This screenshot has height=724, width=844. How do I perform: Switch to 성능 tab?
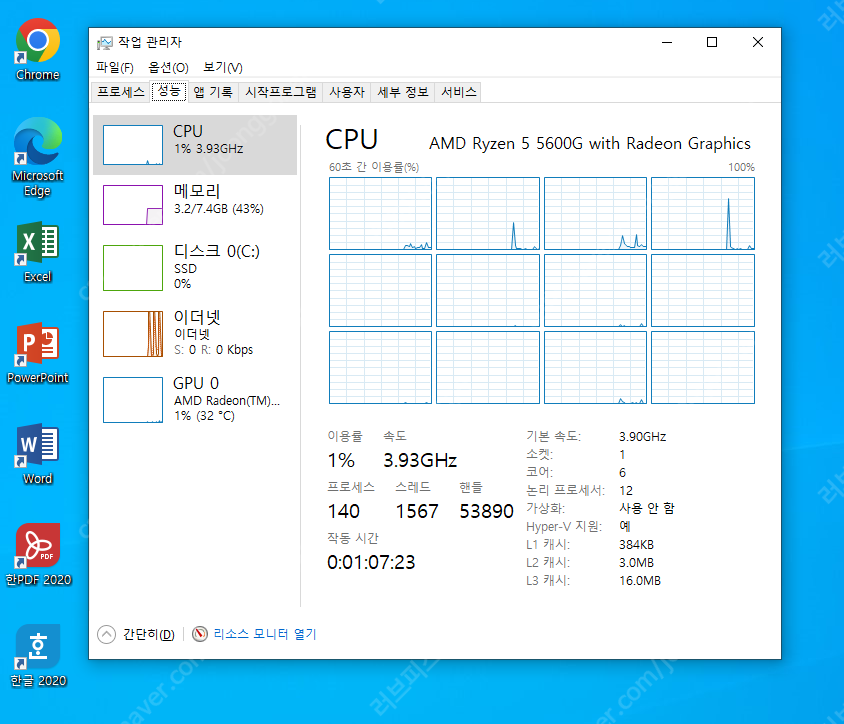pyautogui.click(x=169, y=91)
